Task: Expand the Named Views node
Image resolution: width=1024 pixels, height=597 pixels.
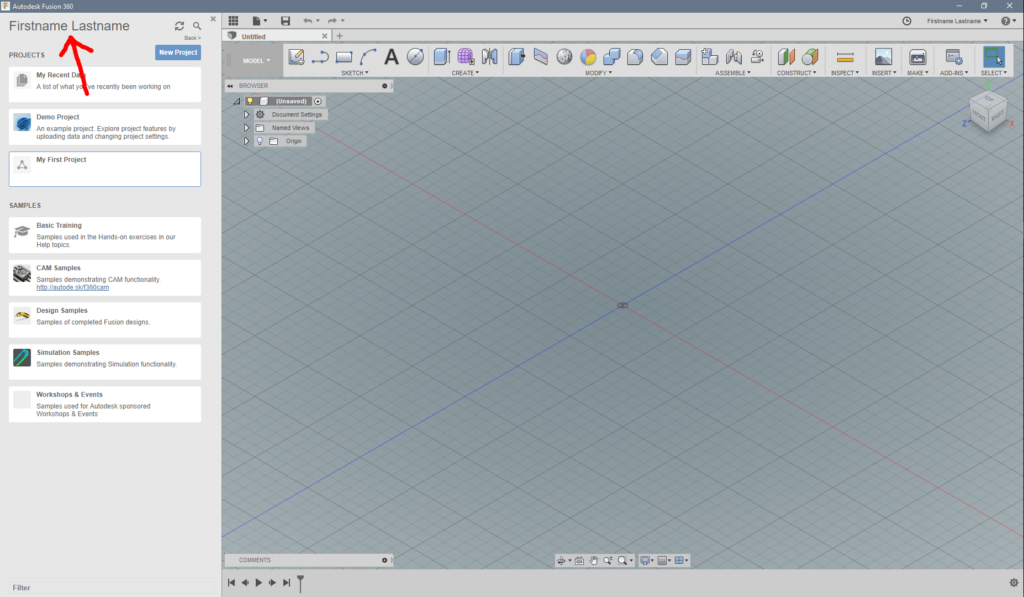Action: [x=246, y=128]
